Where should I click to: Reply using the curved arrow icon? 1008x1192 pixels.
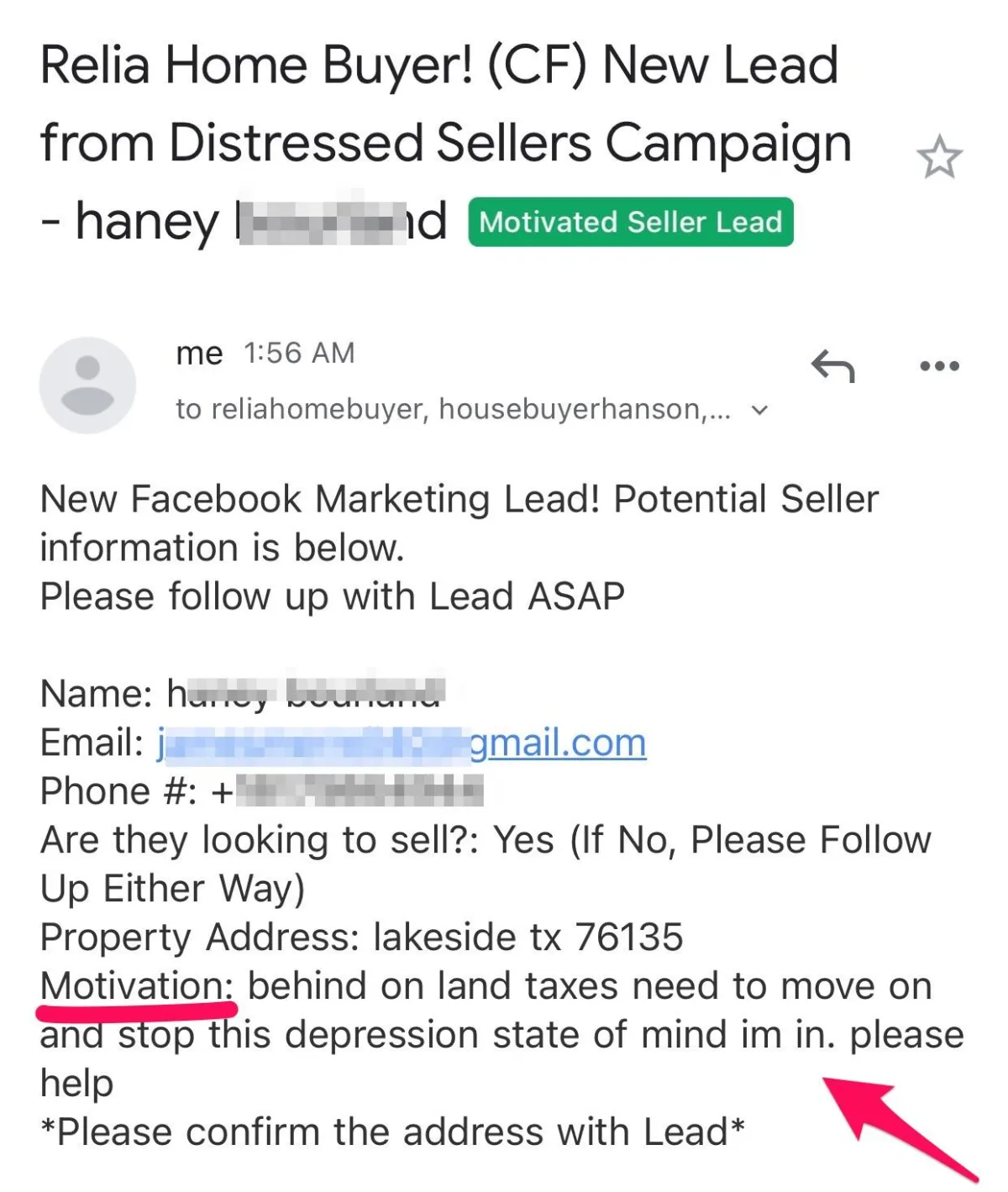(832, 366)
